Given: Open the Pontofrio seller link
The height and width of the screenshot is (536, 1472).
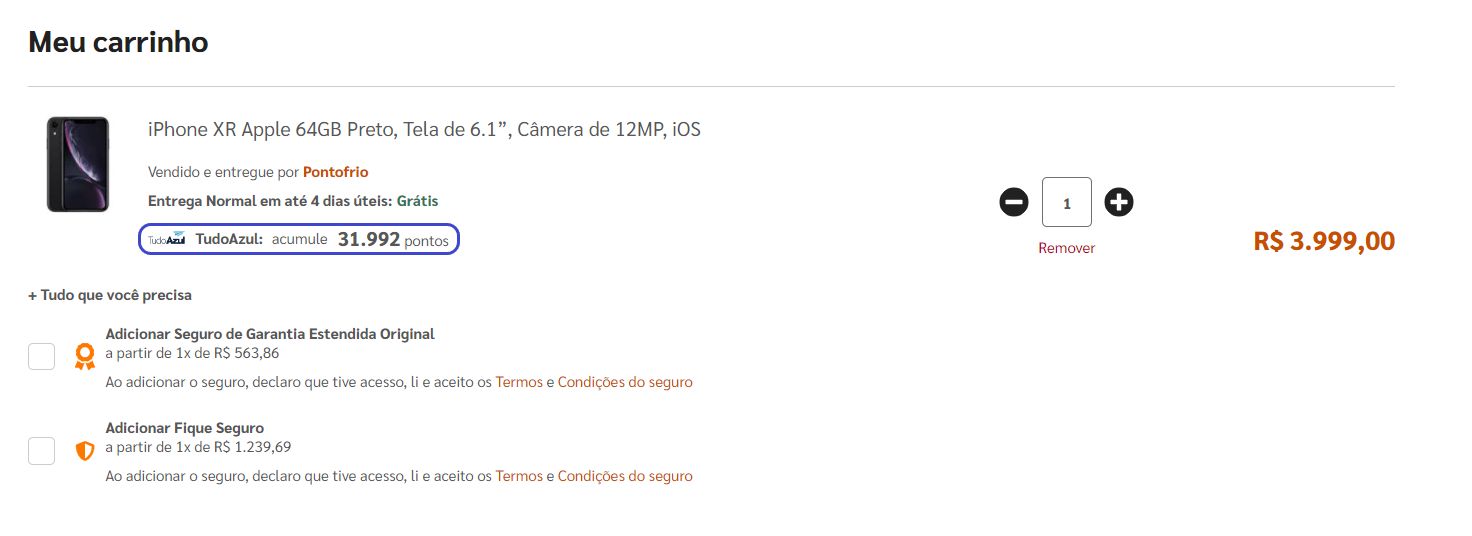Looking at the screenshot, I should [336, 172].
